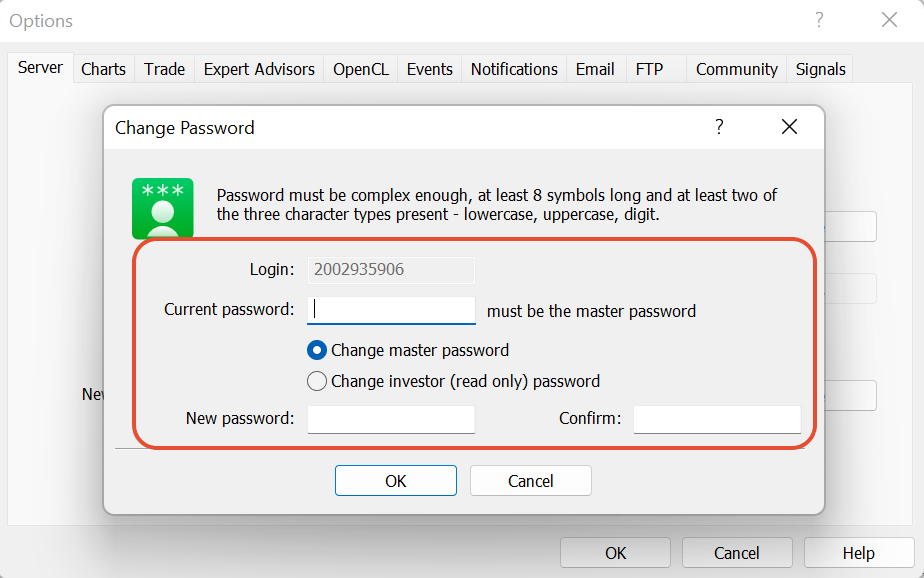Screen dimensions: 924x578
Task: Open the Signals tab
Action: tap(820, 69)
